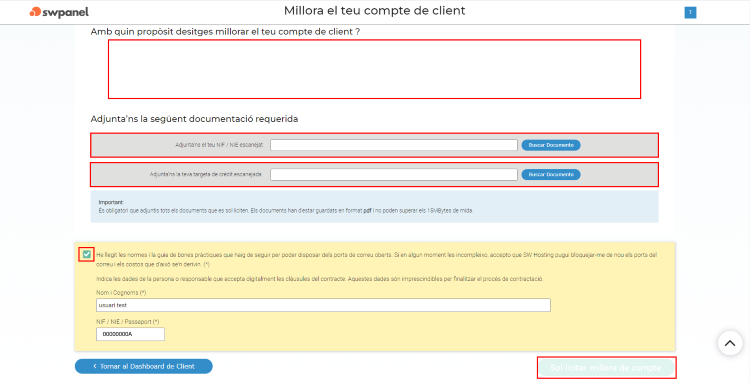The height and width of the screenshot is (382, 750).
Task: Click the Nom i Cognoms input field
Action: click(323, 305)
